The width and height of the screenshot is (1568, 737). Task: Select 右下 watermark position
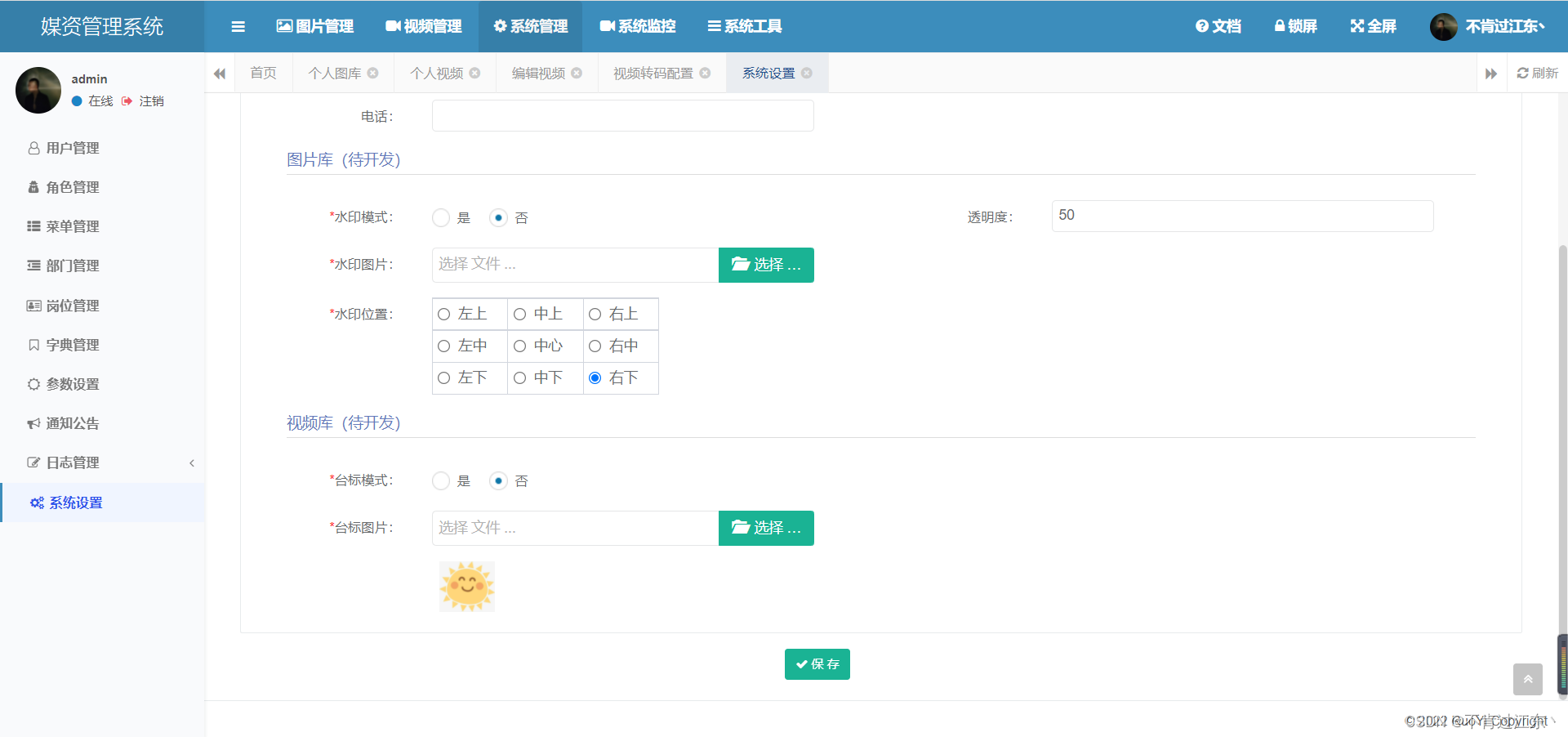pyautogui.click(x=595, y=378)
